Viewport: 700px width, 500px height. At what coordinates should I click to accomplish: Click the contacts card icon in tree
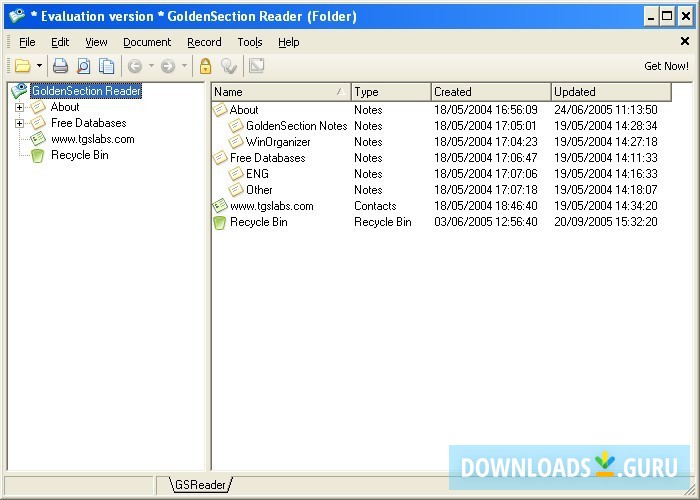click(38, 138)
